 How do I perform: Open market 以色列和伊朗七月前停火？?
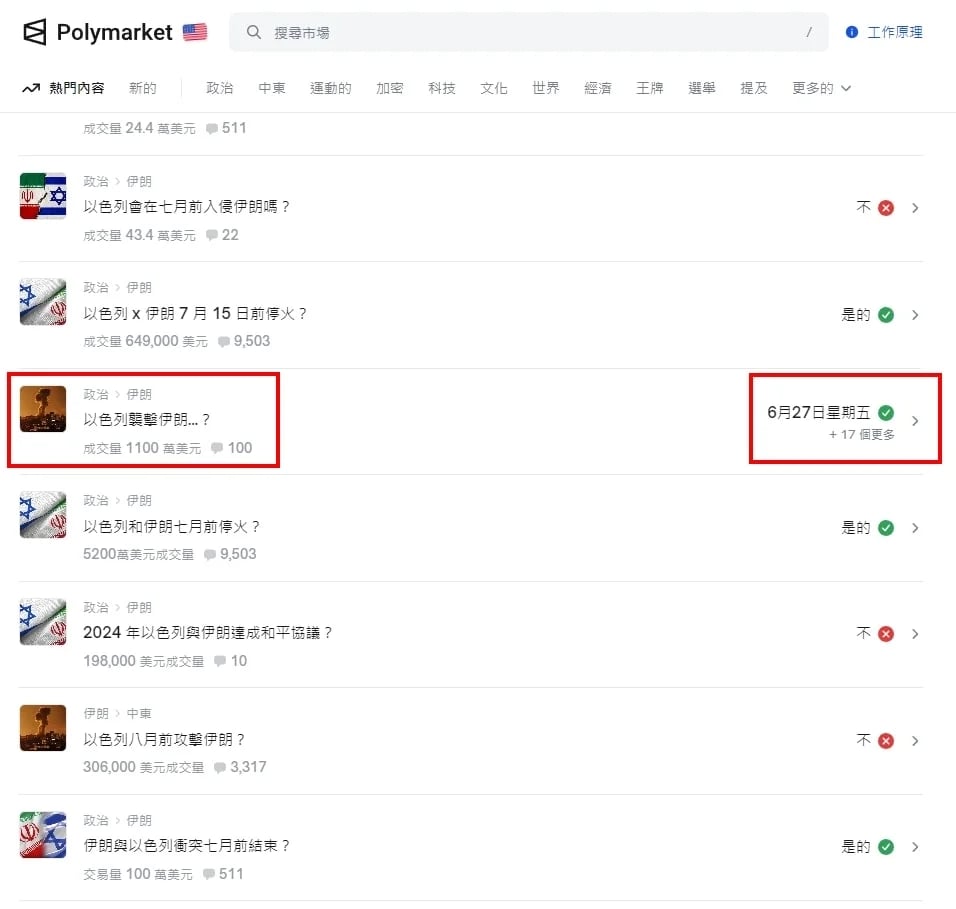coord(171,526)
